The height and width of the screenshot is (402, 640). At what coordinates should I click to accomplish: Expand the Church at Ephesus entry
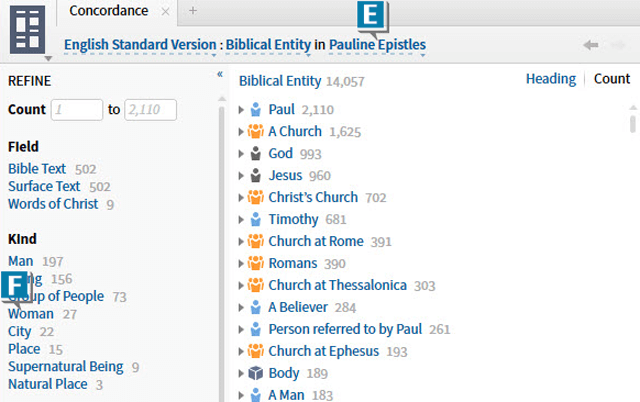[x=242, y=352]
